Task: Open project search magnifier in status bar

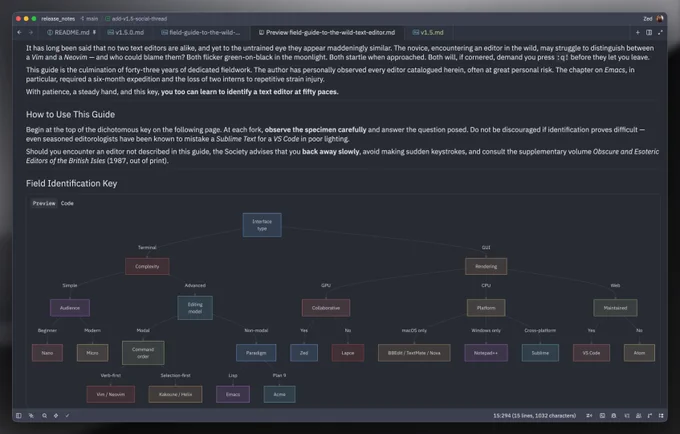Action: (44, 415)
